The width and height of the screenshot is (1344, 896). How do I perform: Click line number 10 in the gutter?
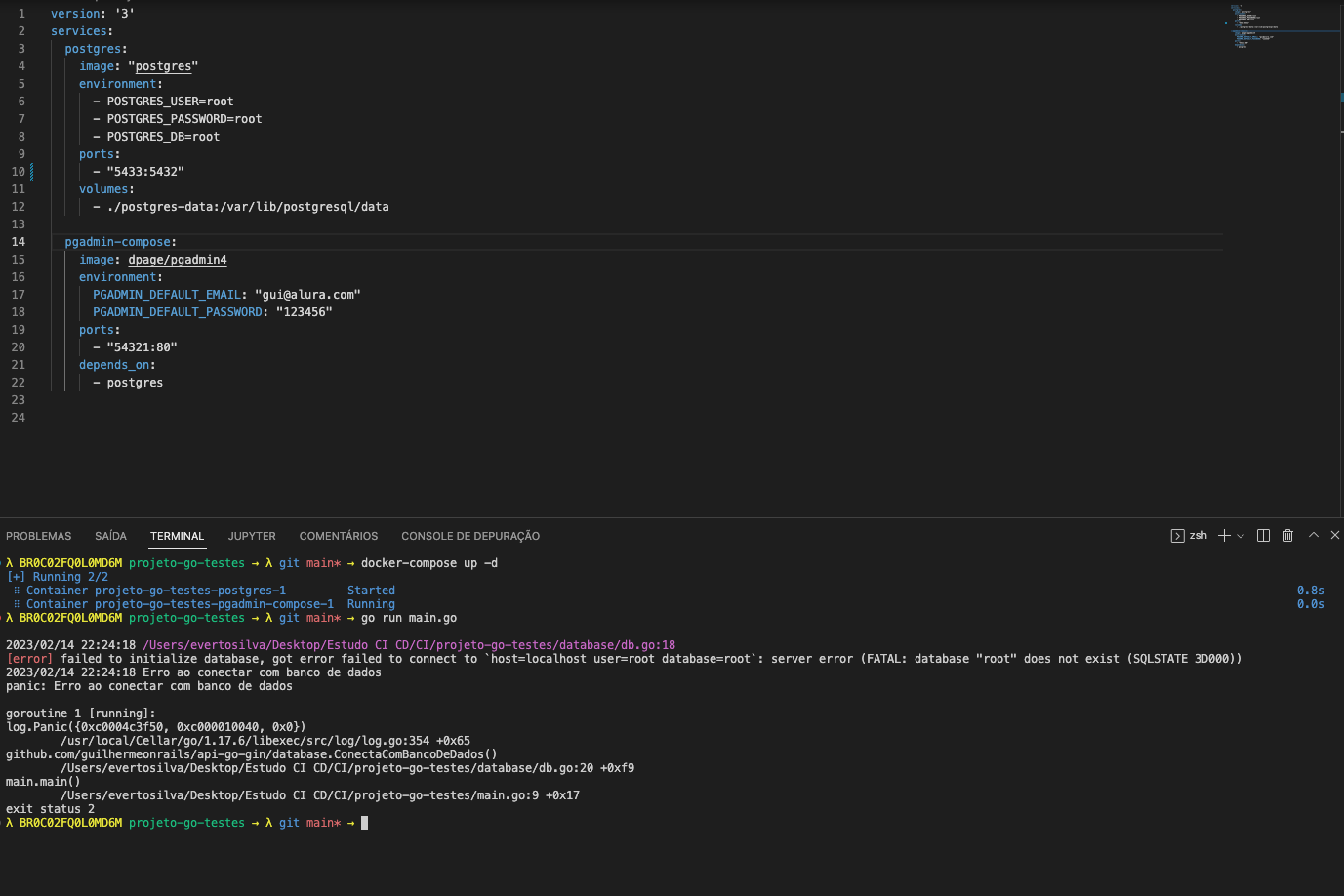[x=19, y=172]
